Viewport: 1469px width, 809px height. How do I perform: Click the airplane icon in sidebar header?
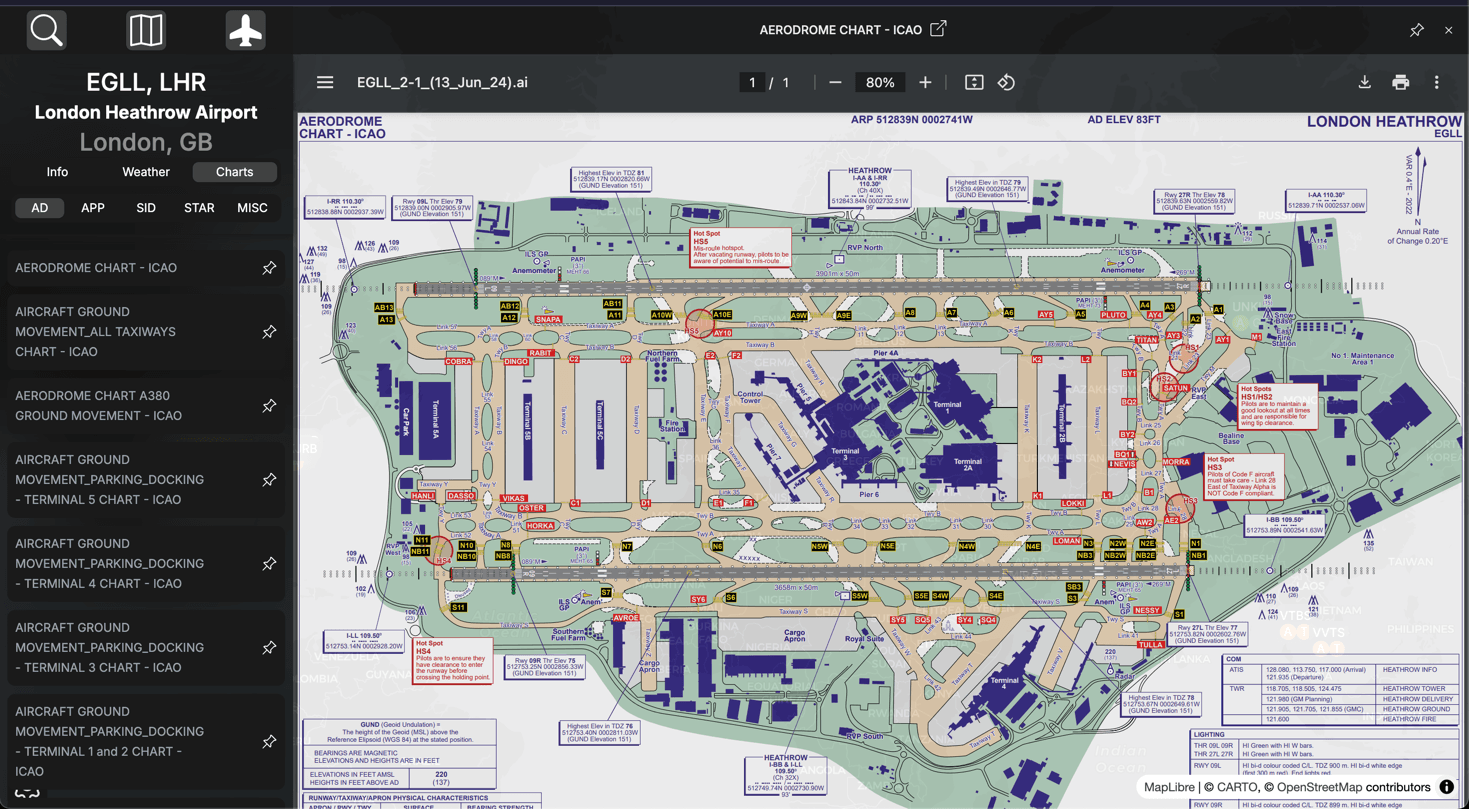point(245,31)
